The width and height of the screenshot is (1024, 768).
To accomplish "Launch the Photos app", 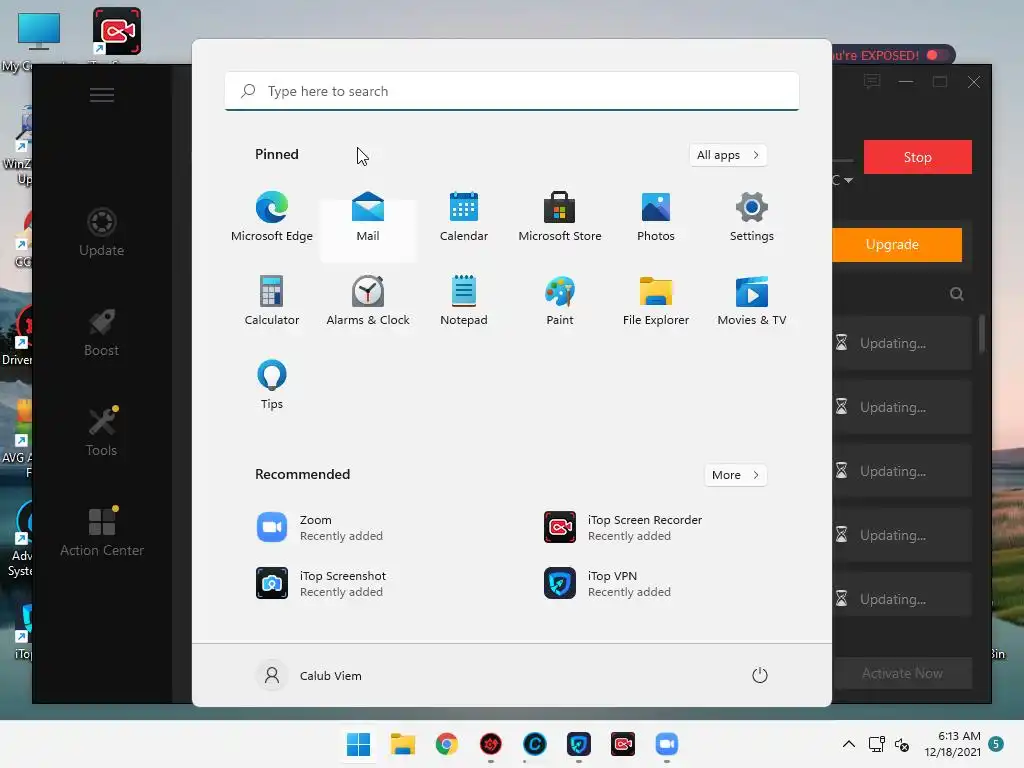I will point(656,217).
